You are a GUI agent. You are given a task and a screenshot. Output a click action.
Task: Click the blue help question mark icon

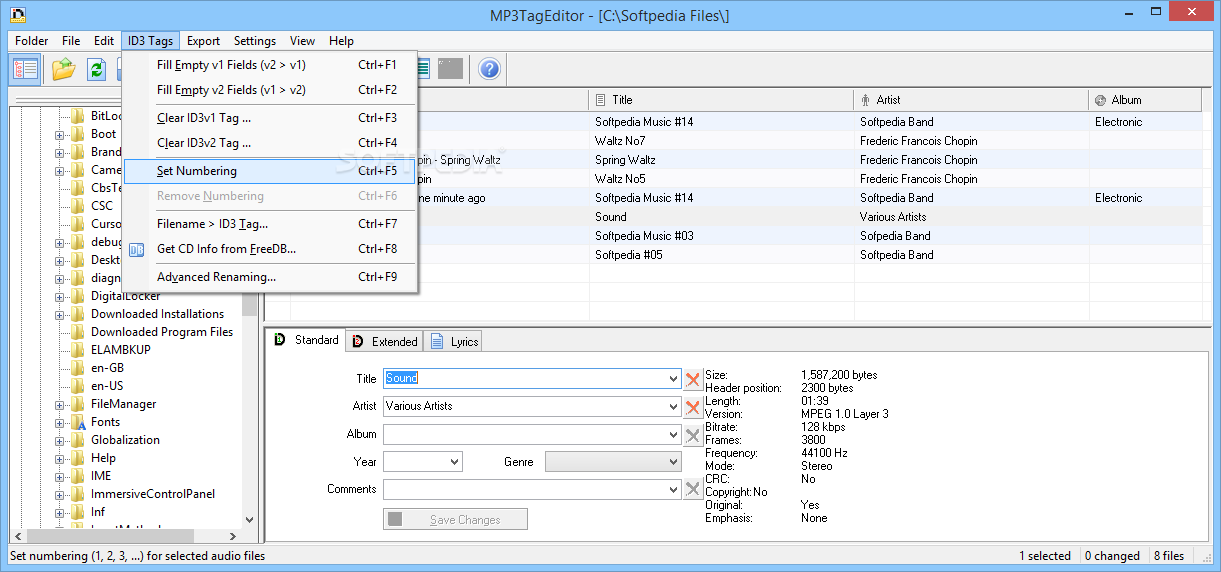click(x=489, y=69)
